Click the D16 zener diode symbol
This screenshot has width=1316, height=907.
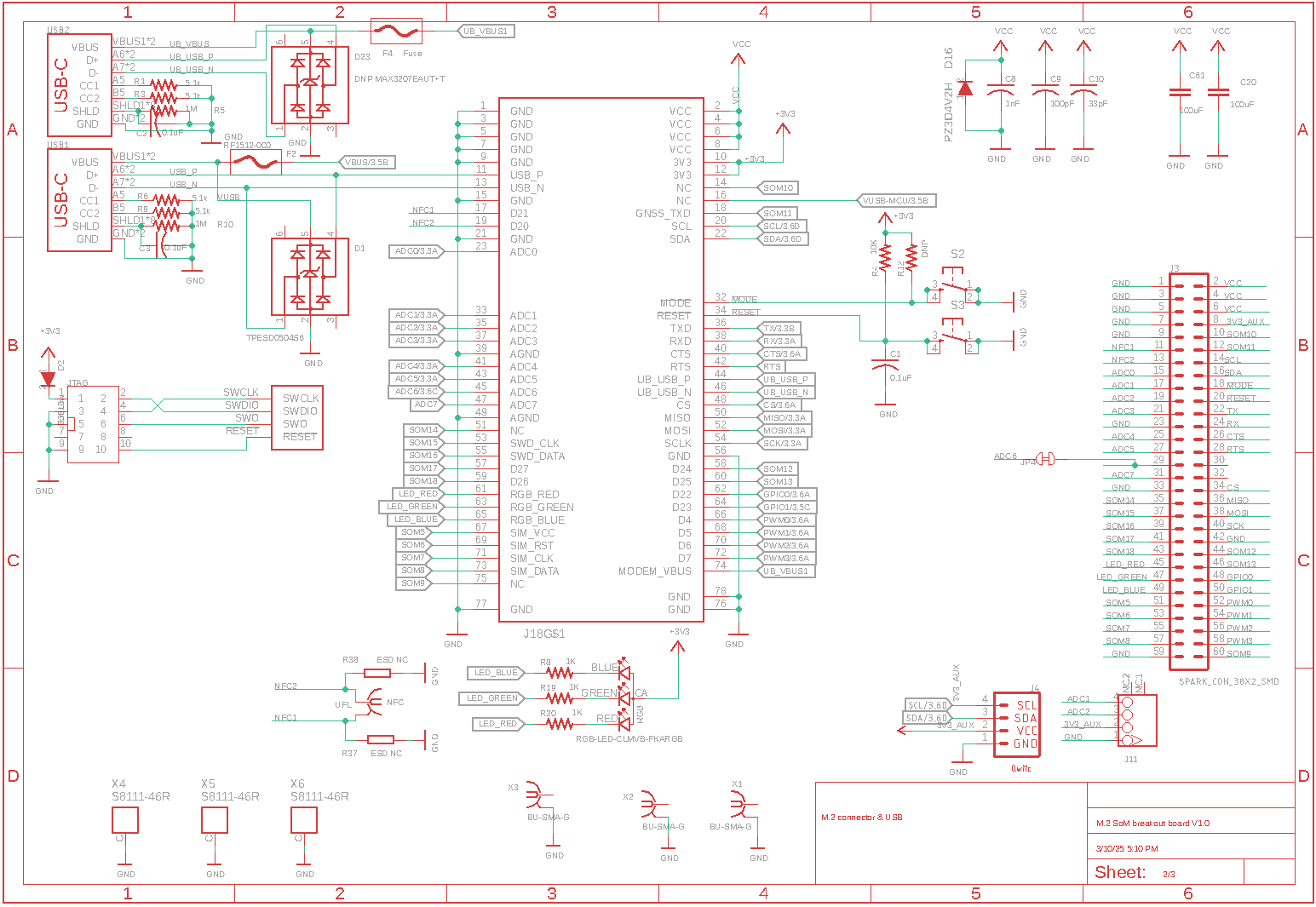point(965,89)
